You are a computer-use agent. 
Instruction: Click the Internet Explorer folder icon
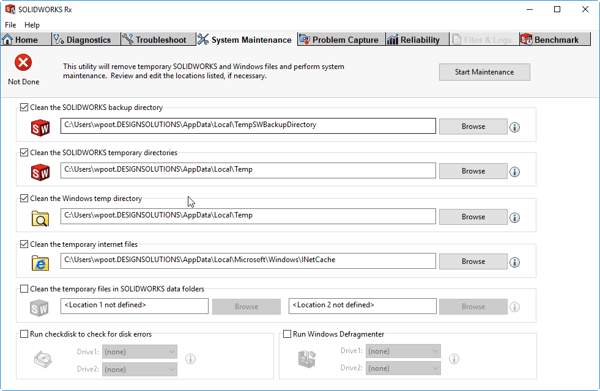(x=40, y=263)
